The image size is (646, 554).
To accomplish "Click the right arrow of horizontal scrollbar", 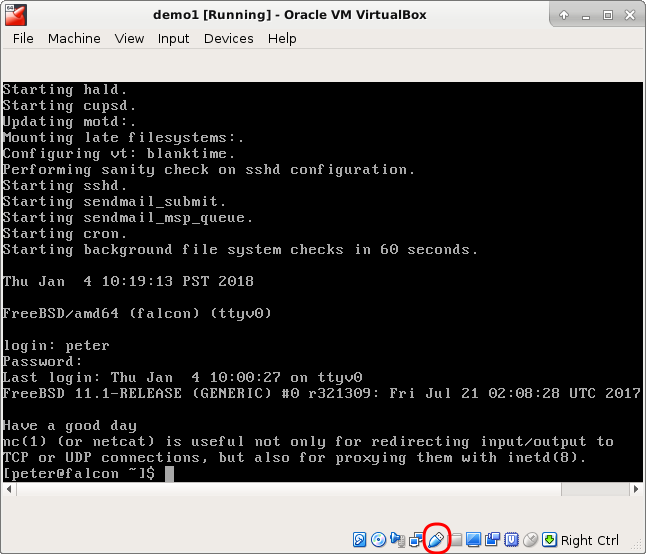I will [x=636, y=489].
